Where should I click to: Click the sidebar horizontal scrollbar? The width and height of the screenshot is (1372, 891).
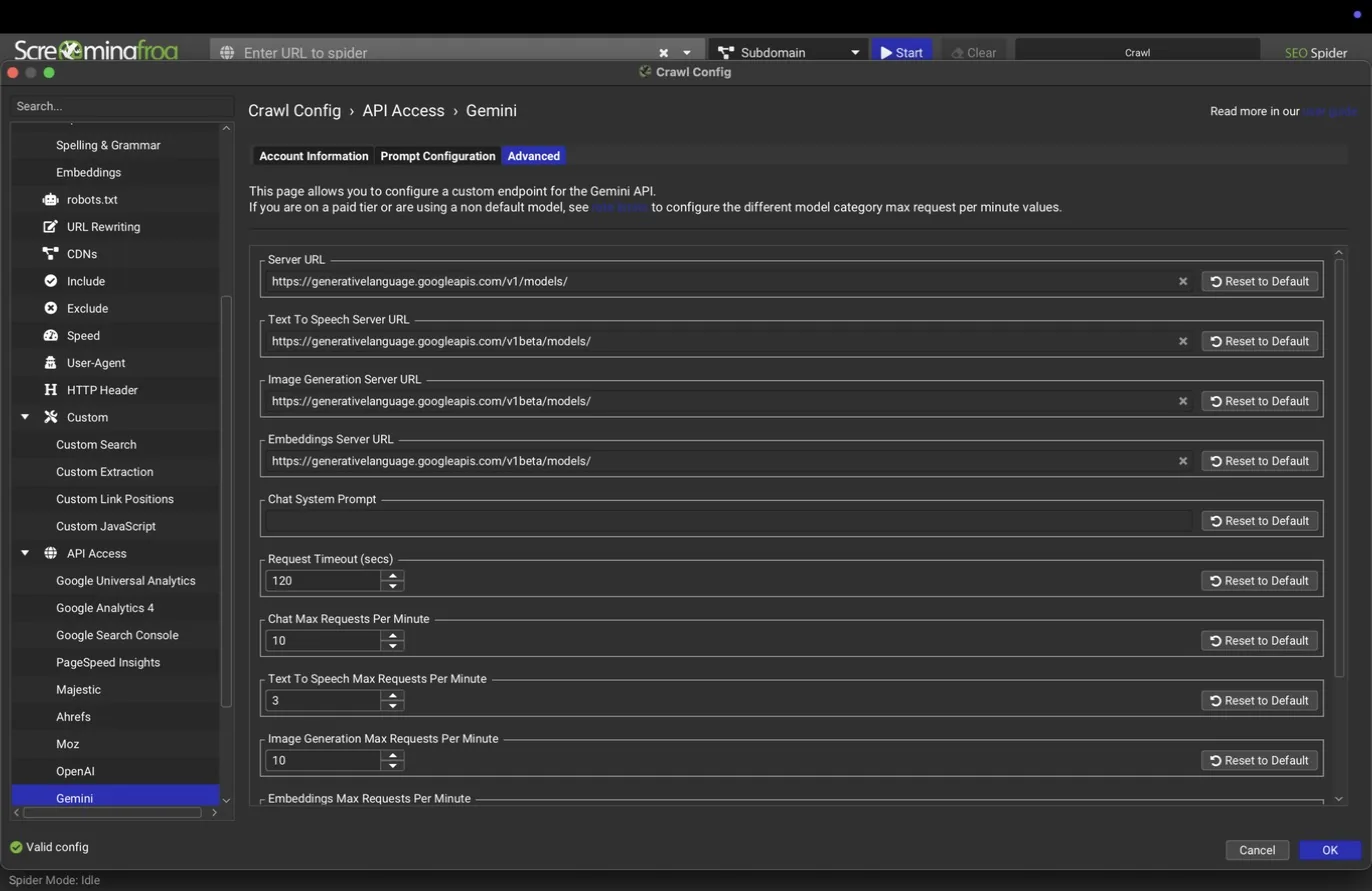[113, 813]
